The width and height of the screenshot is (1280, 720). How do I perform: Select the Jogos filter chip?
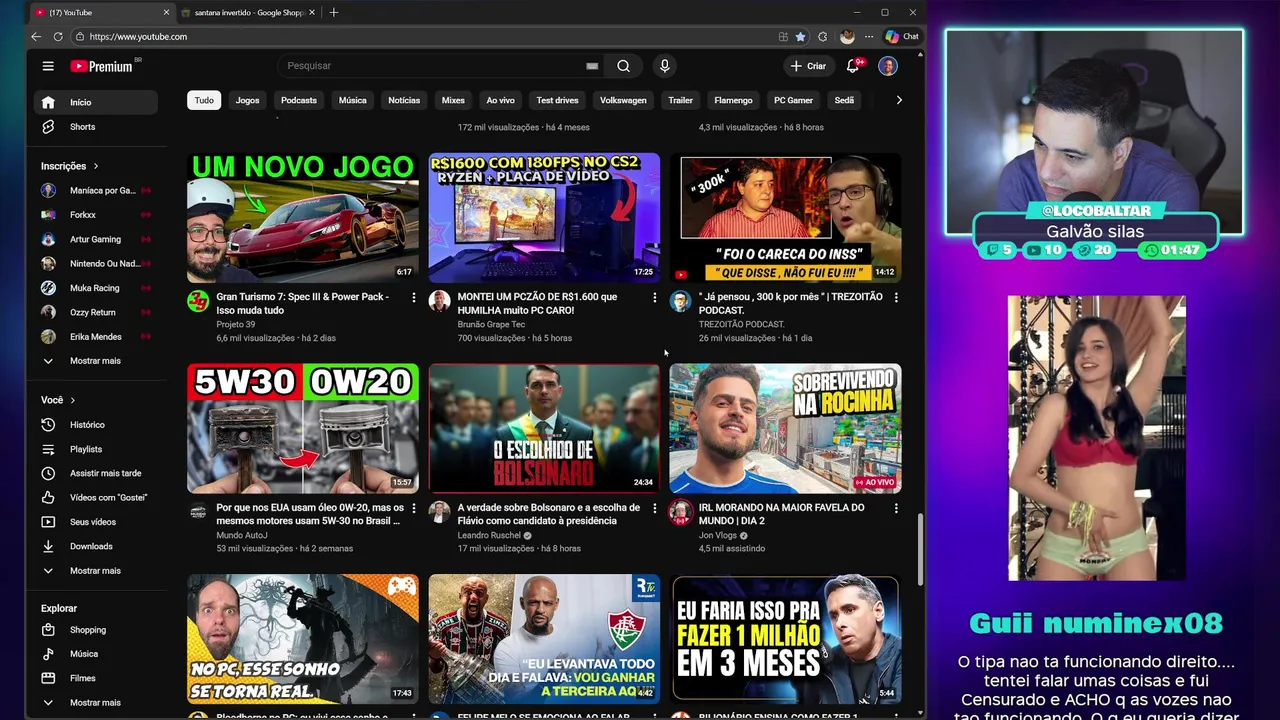coord(247,100)
